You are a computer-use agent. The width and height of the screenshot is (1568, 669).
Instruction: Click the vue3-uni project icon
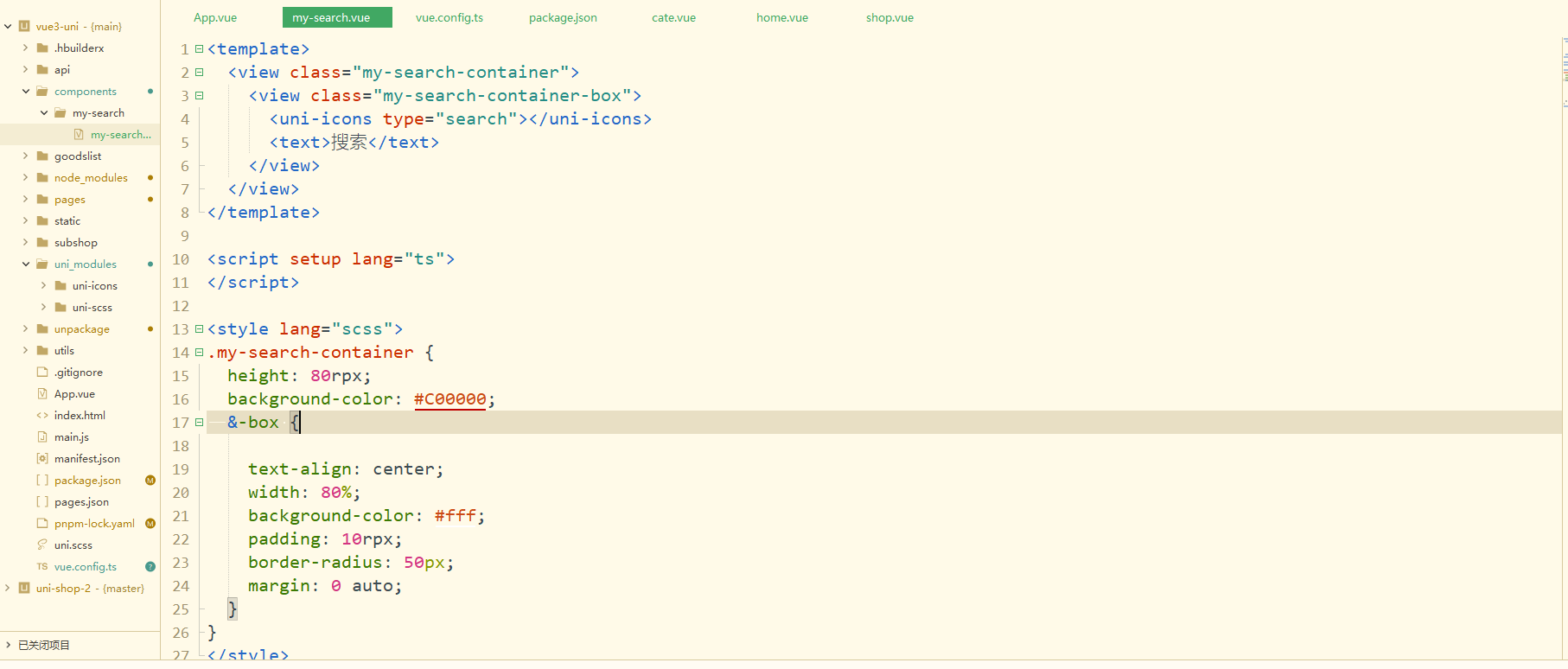coord(24,27)
